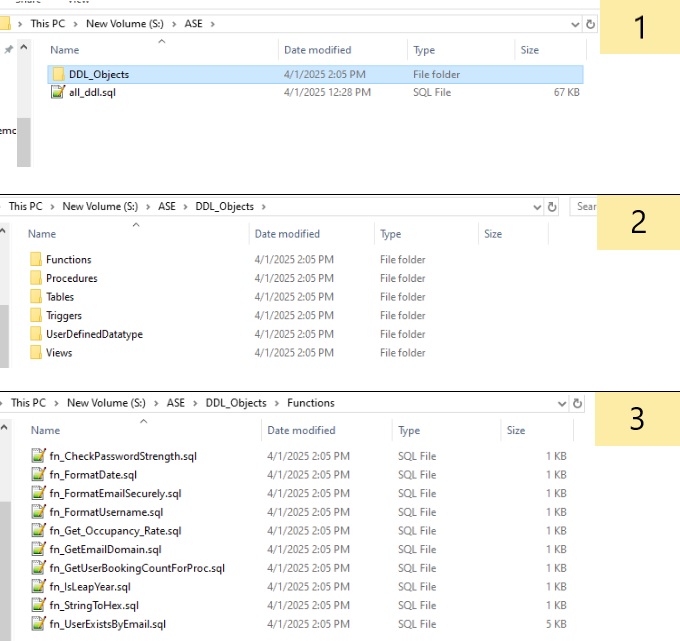The image size is (680, 641).
Task: Click the all_ddl.sql file icon
Action: [58, 92]
